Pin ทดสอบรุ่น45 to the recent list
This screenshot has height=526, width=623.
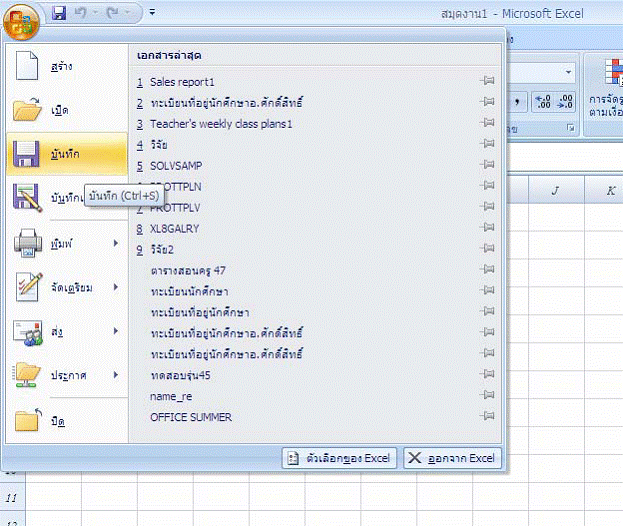click(x=487, y=374)
